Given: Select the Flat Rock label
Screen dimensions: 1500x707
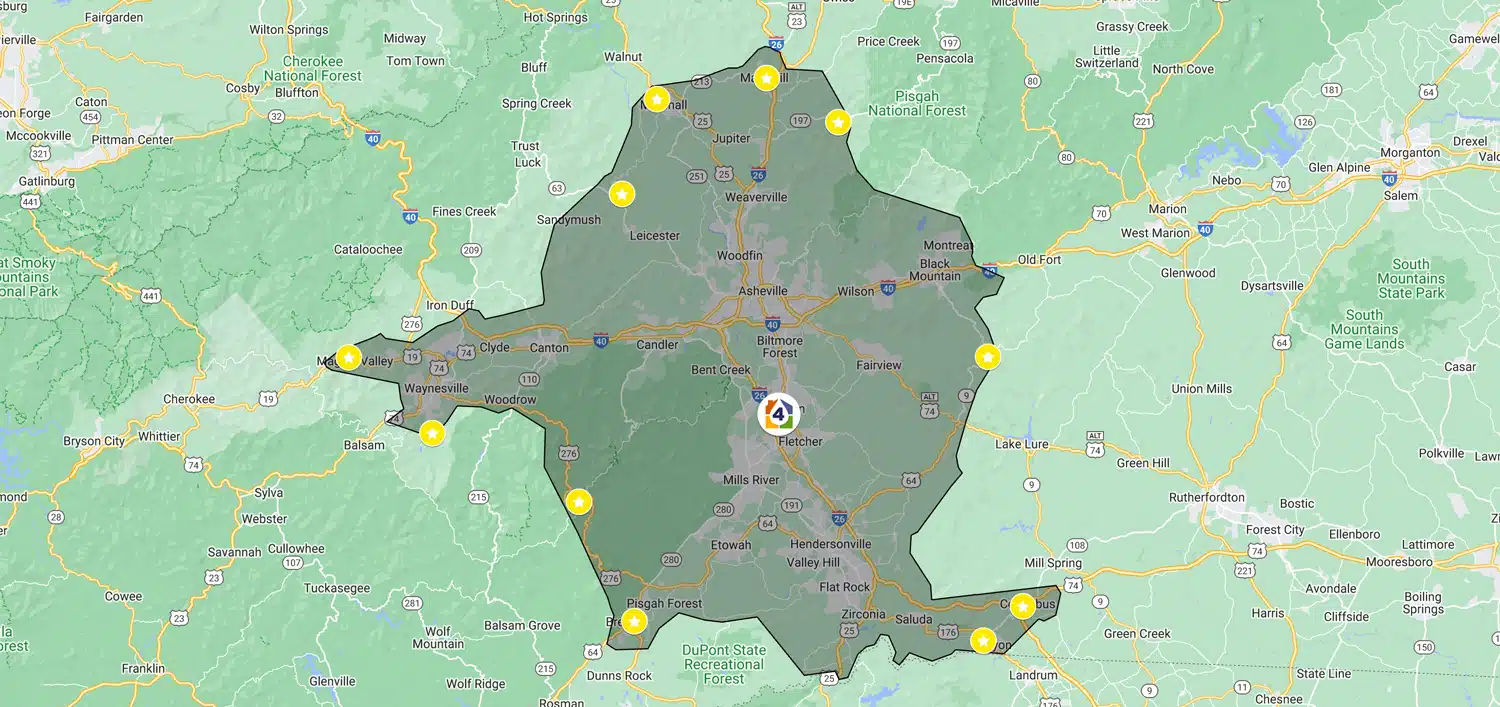Looking at the screenshot, I should [845, 587].
